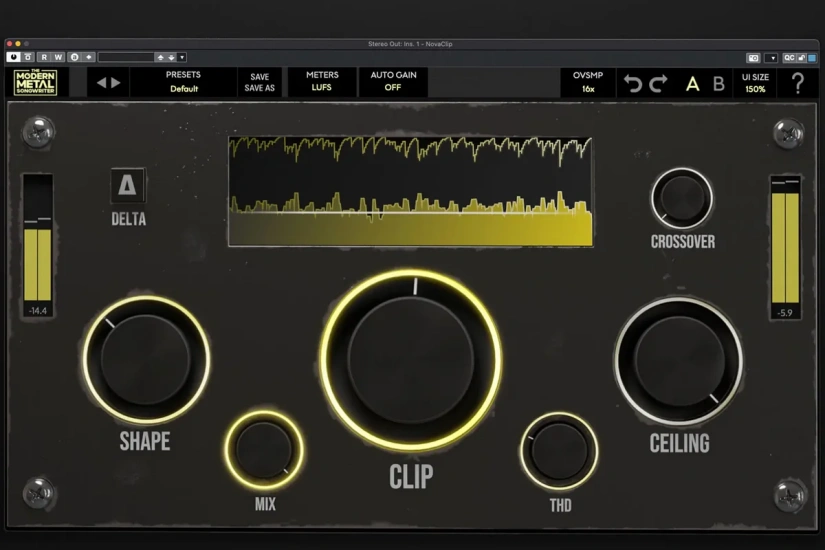Go to previous preset with left arrow

[x=102, y=83]
